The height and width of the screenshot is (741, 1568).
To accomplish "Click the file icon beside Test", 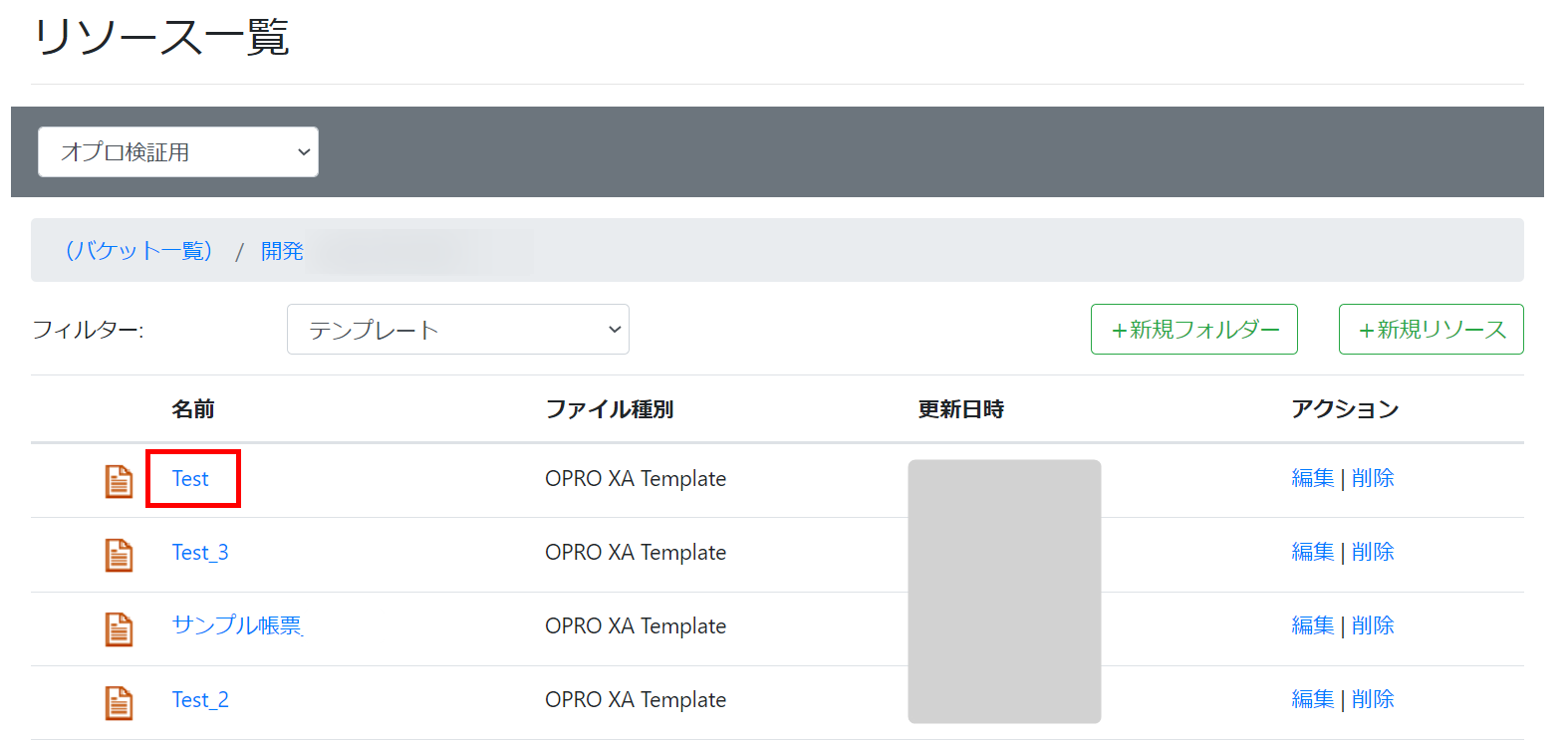I will pyautogui.click(x=119, y=481).
